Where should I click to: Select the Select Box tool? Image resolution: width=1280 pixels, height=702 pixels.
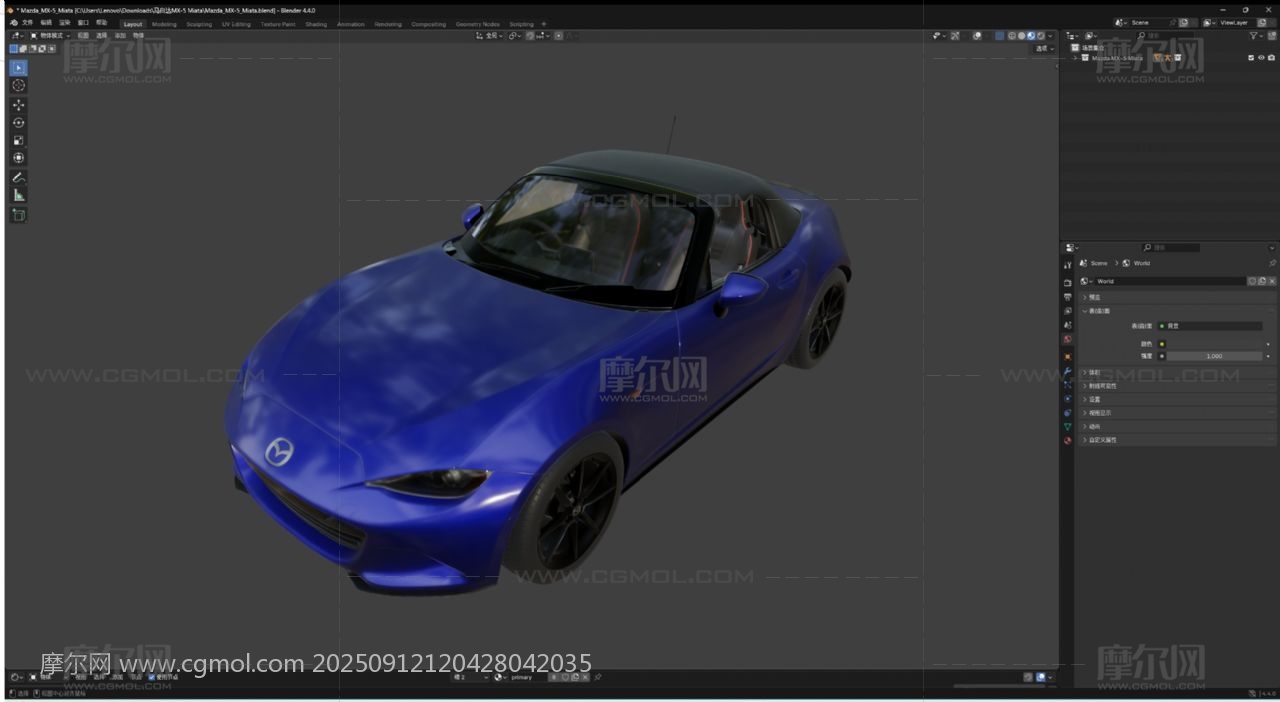pos(19,68)
